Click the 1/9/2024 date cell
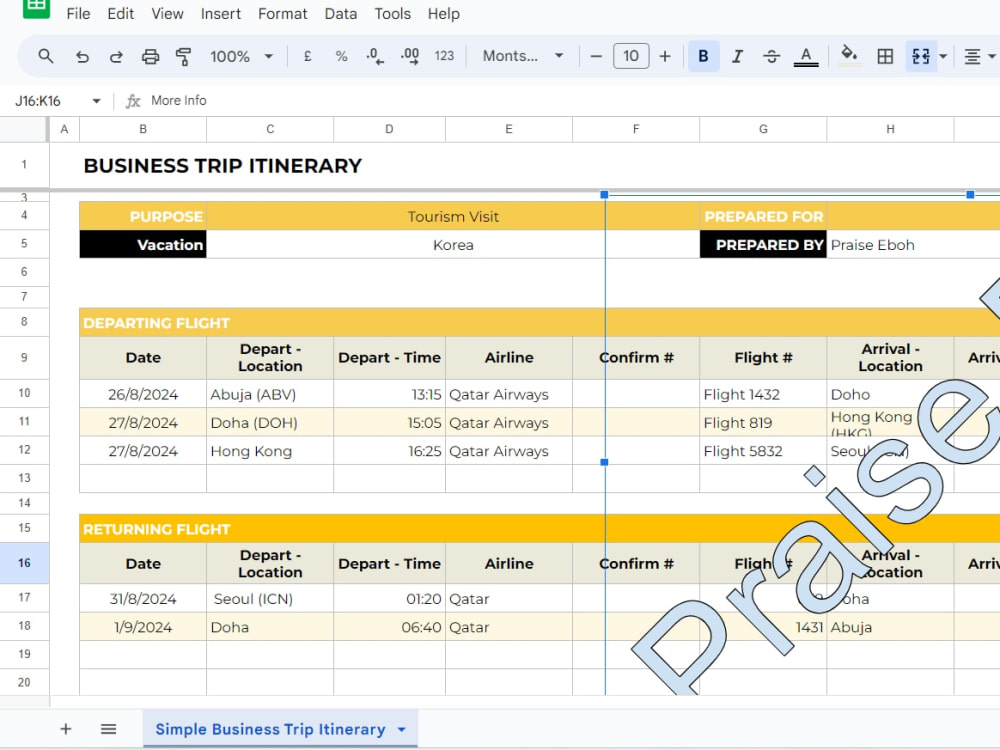The image size is (1000, 750). (x=143, y=627)
